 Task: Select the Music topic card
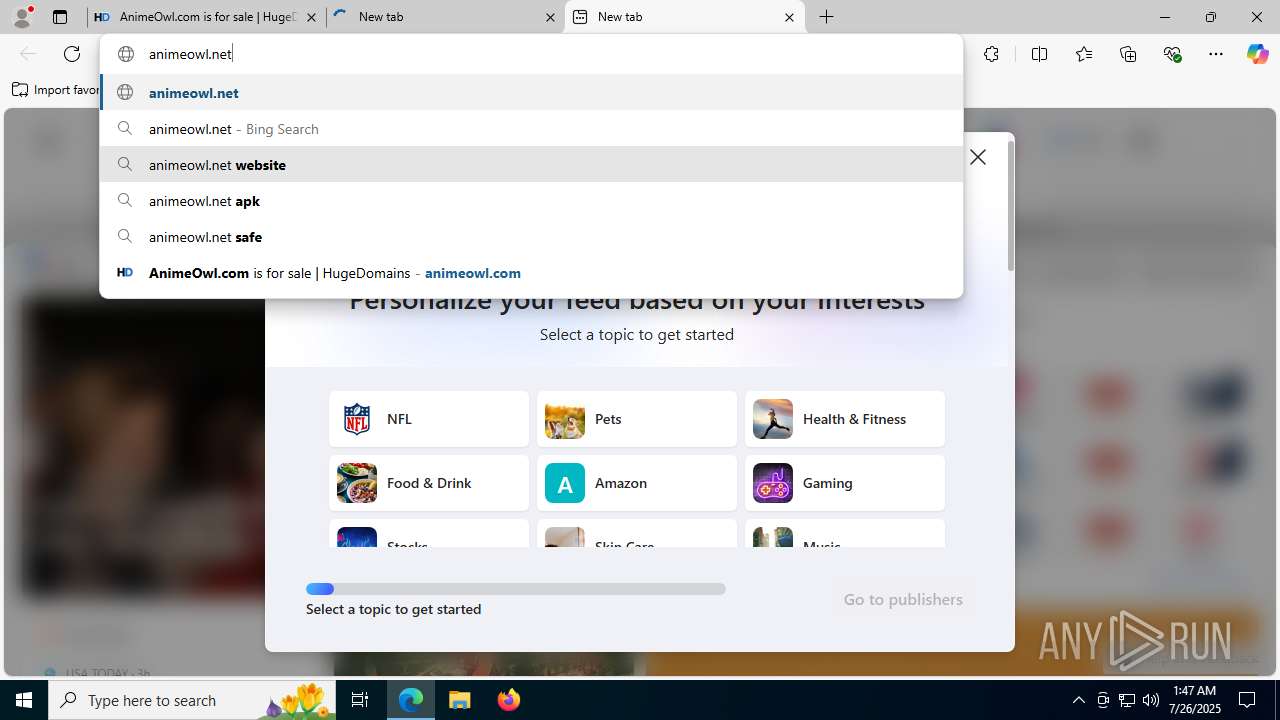[x=845, y=533]
